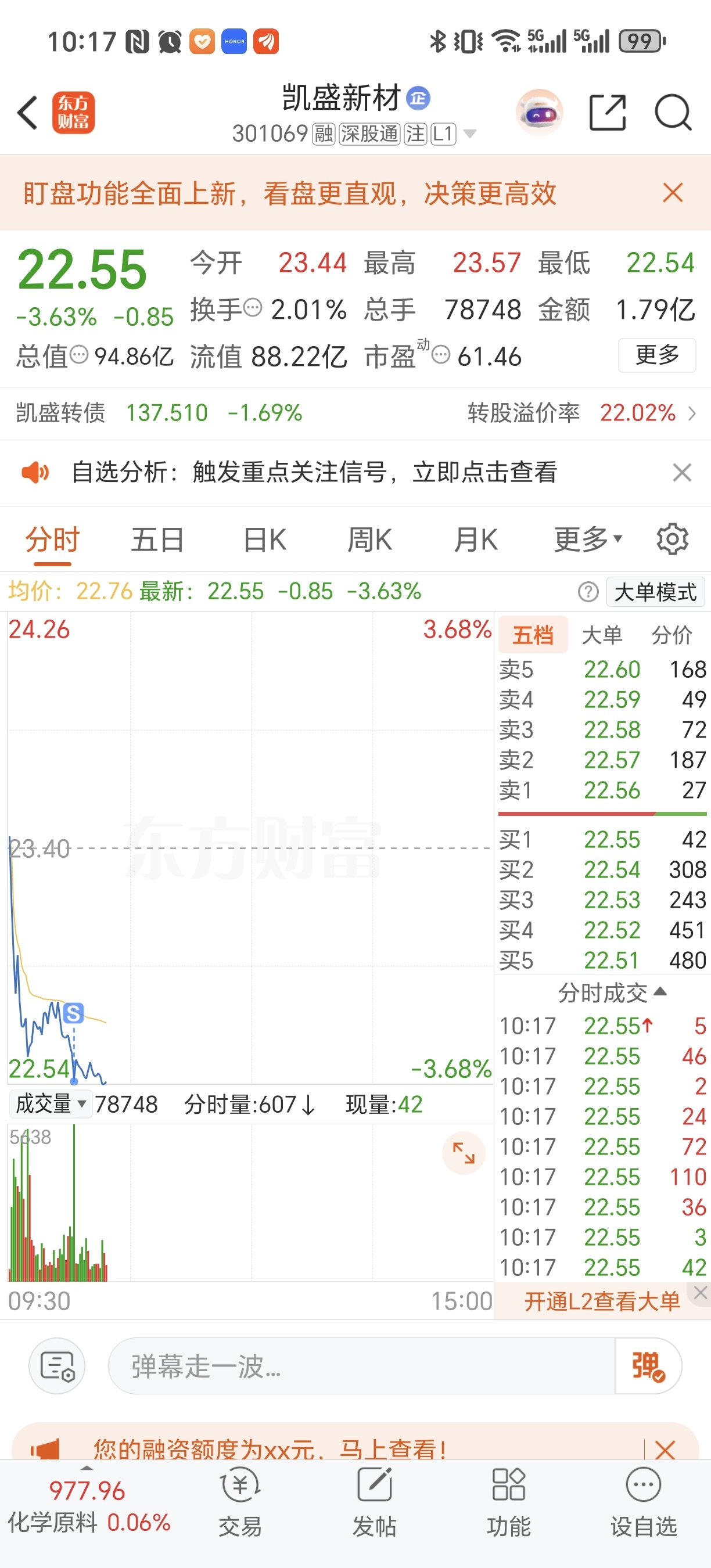Select 卖5 price 22.60 row
The width and height of the screenshot is (711, 1568).
tap(602, 670)
